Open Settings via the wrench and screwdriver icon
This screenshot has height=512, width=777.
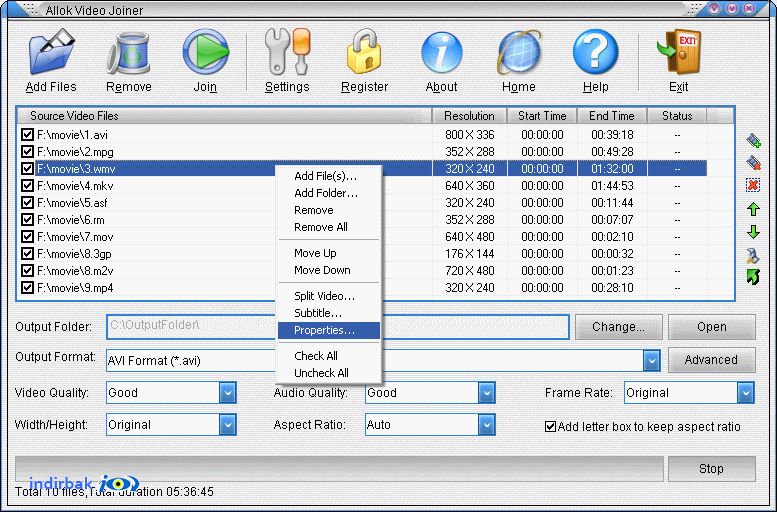coord(287,52)
